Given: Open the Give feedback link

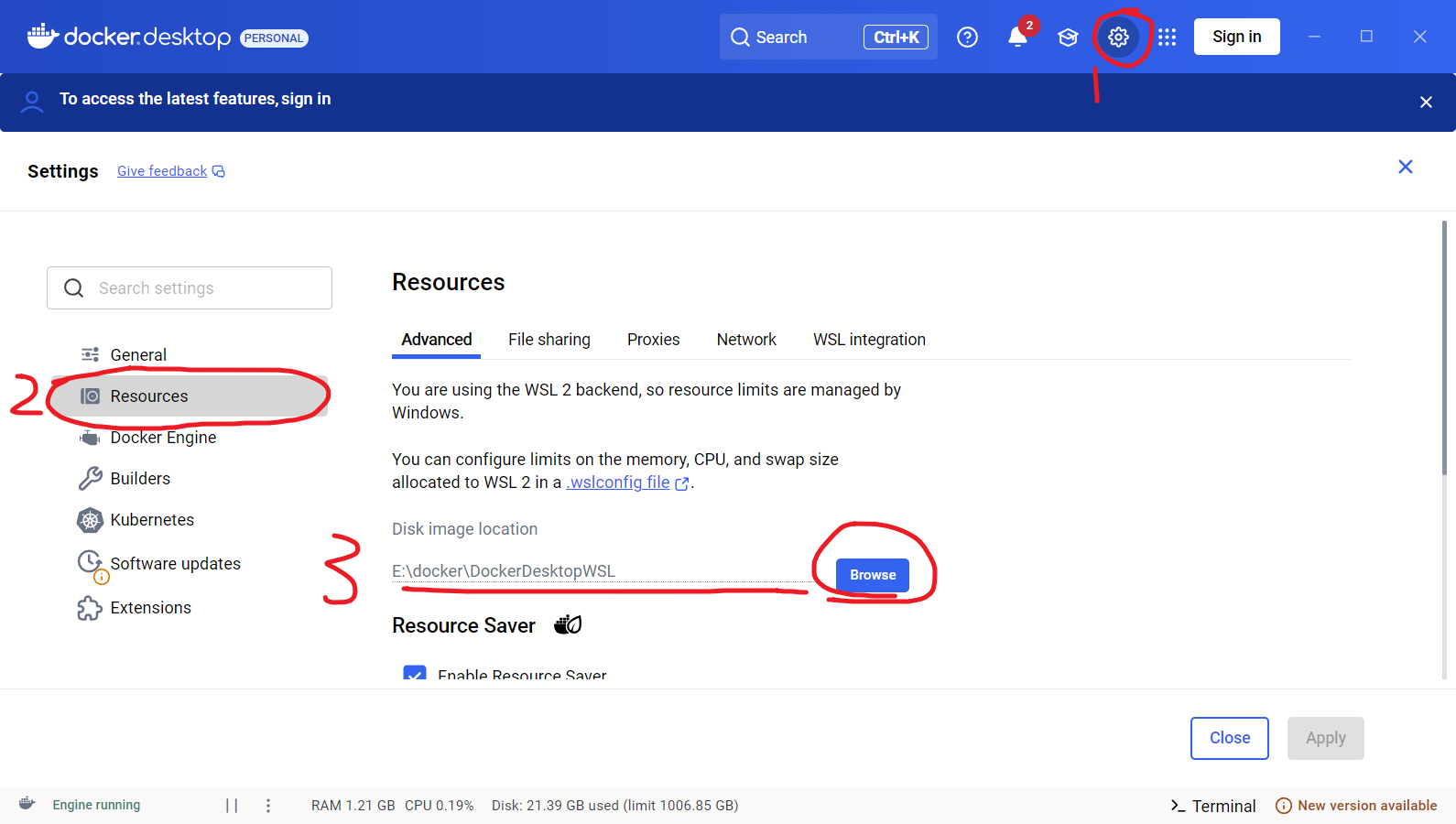Looking at the screenshot, I should [162, 171].
